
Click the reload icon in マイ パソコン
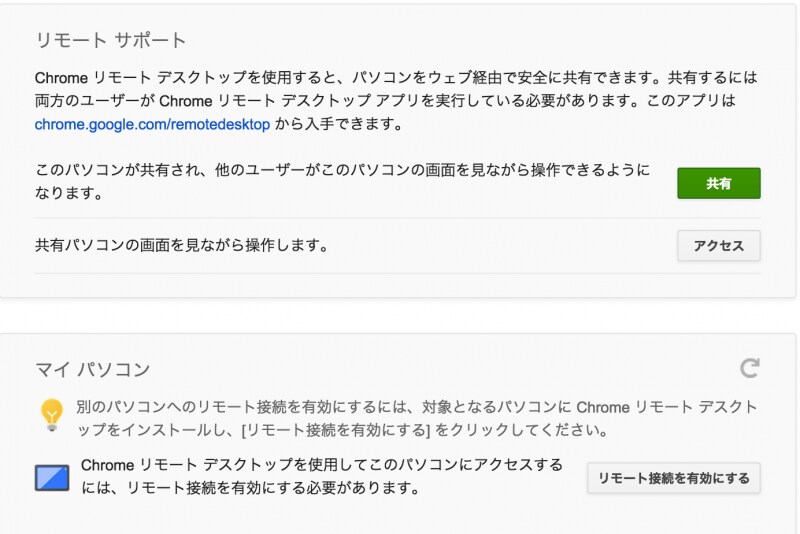pos(749,369)
